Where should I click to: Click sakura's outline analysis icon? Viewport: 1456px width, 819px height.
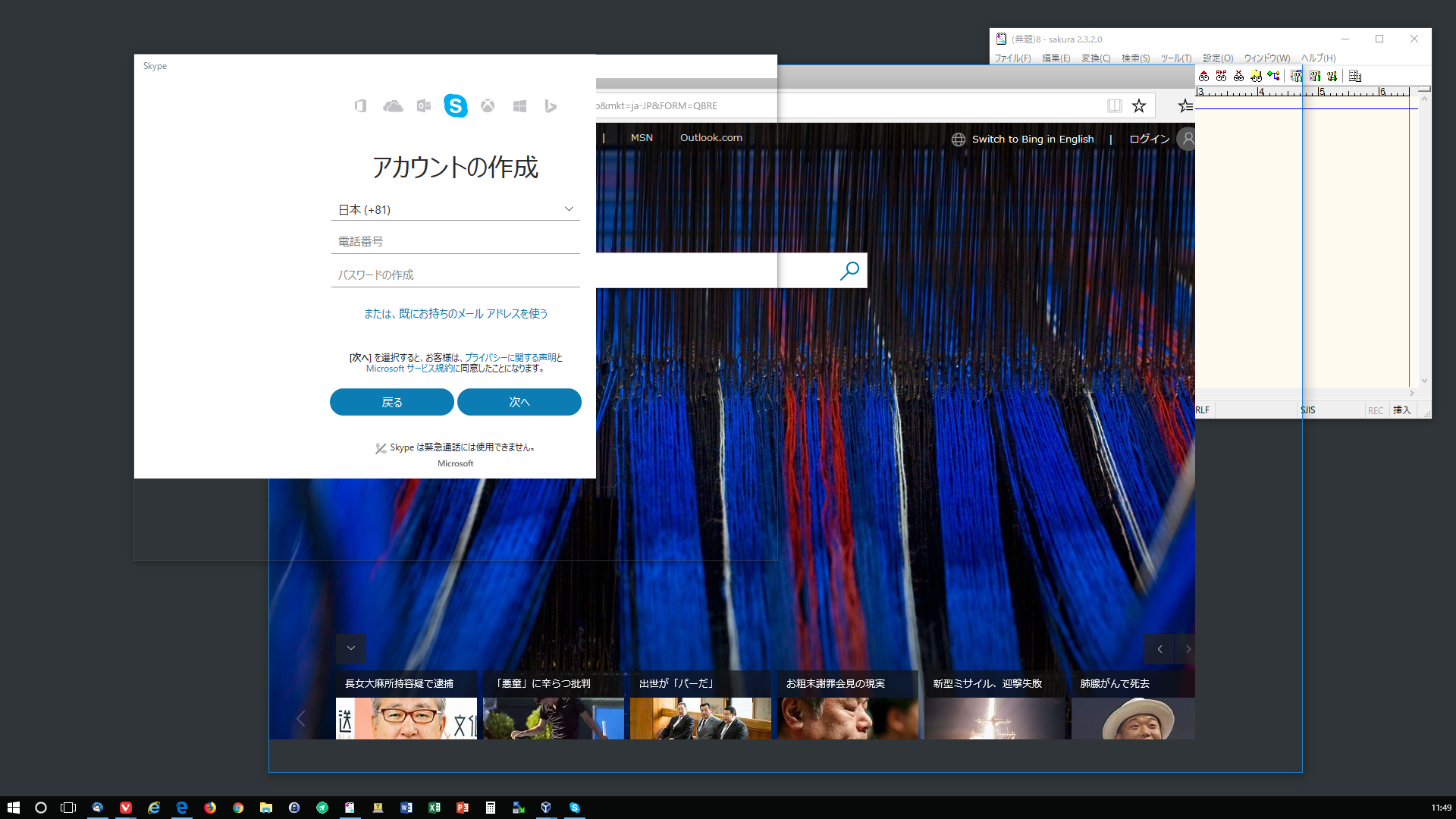click(x=1274, y=76)
